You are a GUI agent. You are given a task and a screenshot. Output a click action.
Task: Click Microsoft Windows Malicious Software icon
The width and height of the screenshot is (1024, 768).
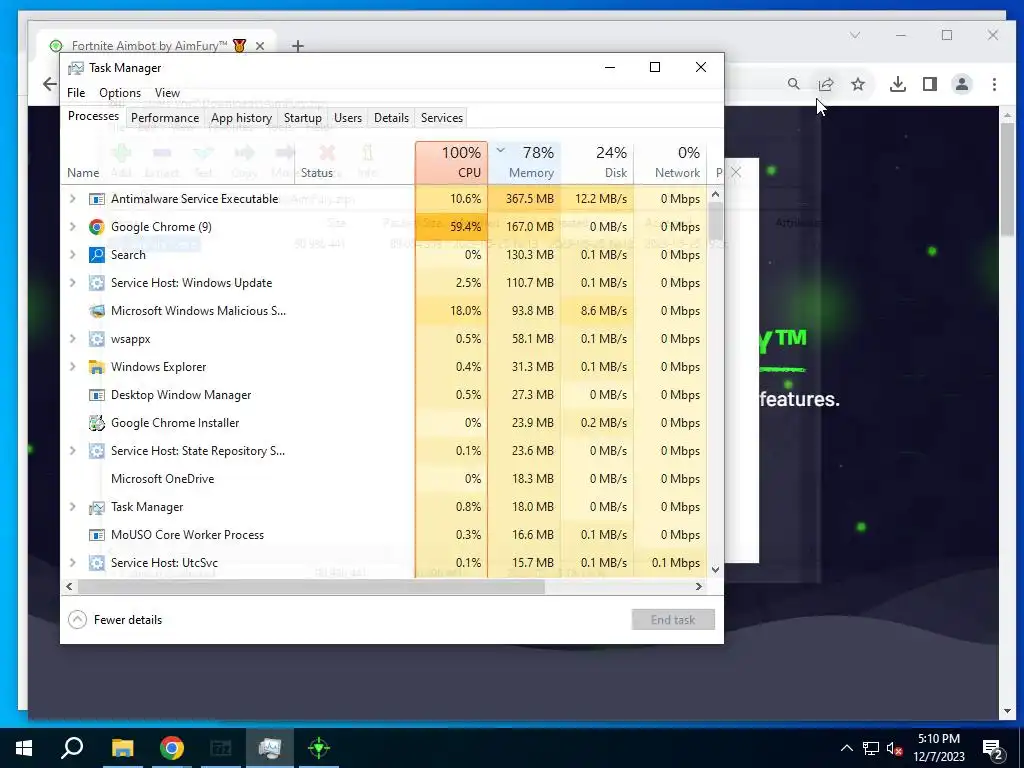pyautogui.click(x=97, y=311)
